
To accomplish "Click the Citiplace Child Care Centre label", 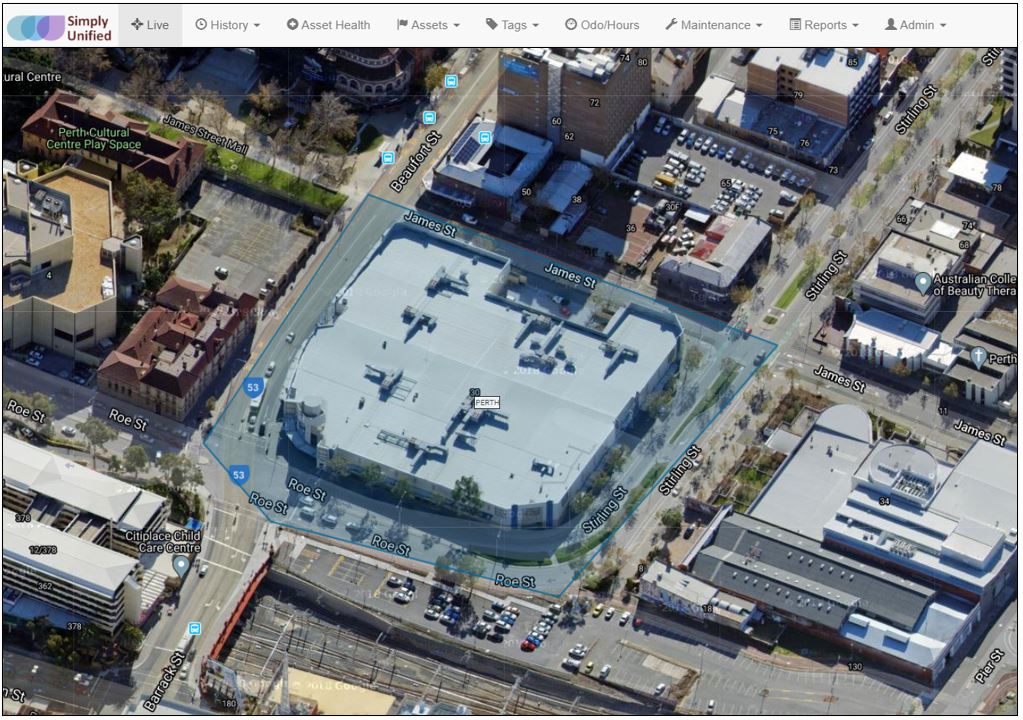I will tap(163, 542).
